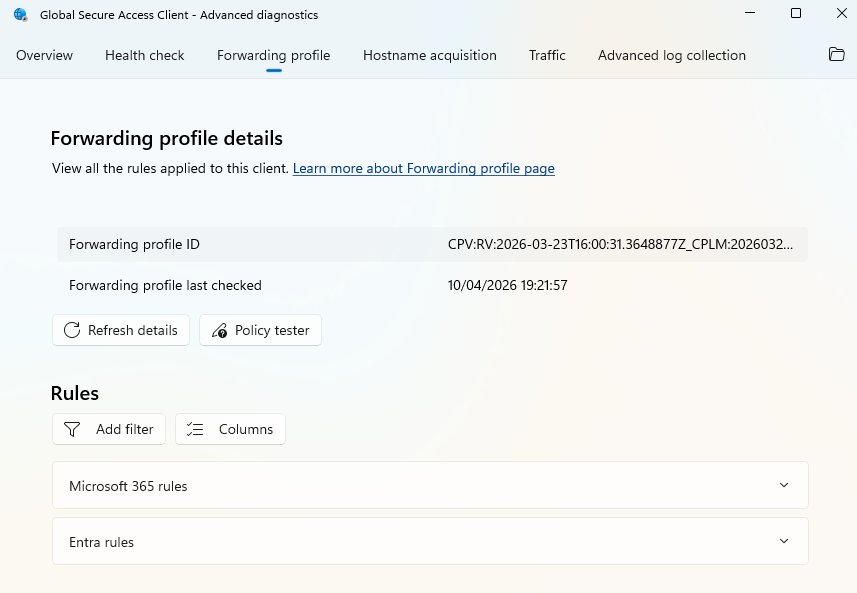Maximize the Advanced diagnostics window
Image resolution: width=857 pixels, height=593 pixels.
pyautogui.click(x=795, y=13)
